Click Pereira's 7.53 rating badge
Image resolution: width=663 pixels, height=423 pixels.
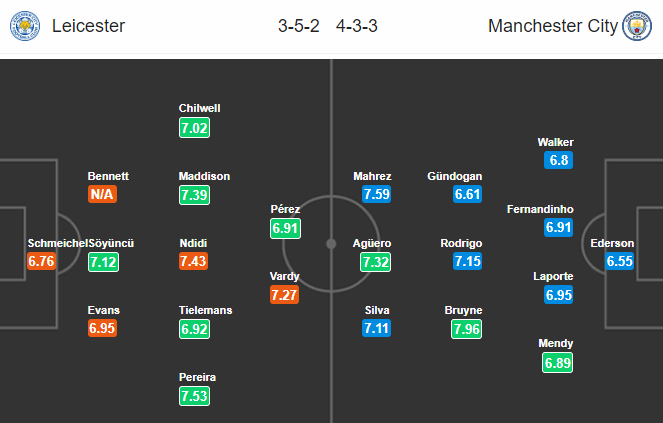[195, 396]
